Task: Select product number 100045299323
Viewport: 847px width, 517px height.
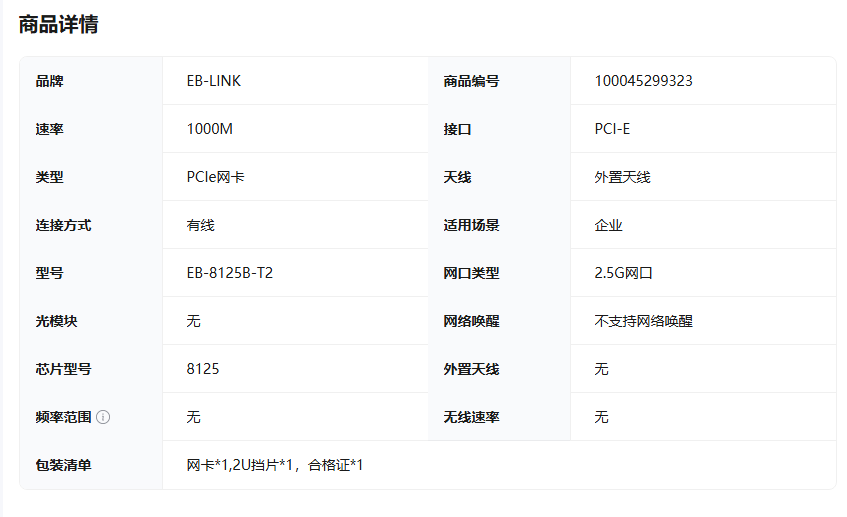Action: (643, 81)
